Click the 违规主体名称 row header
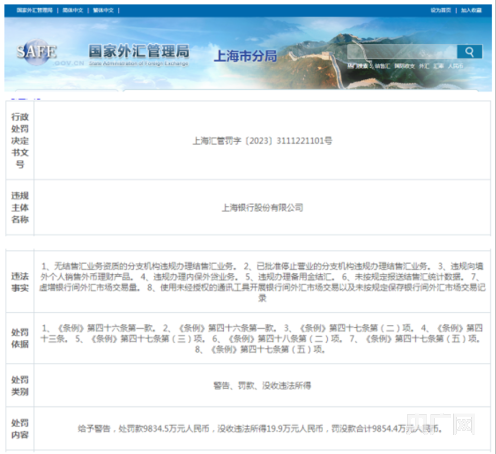 point(20,207)
